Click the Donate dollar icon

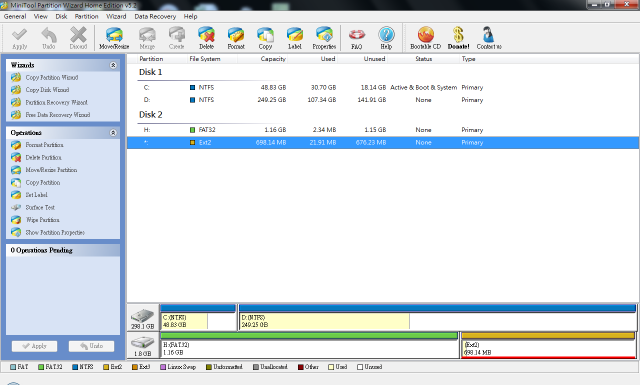pos(458,35)
